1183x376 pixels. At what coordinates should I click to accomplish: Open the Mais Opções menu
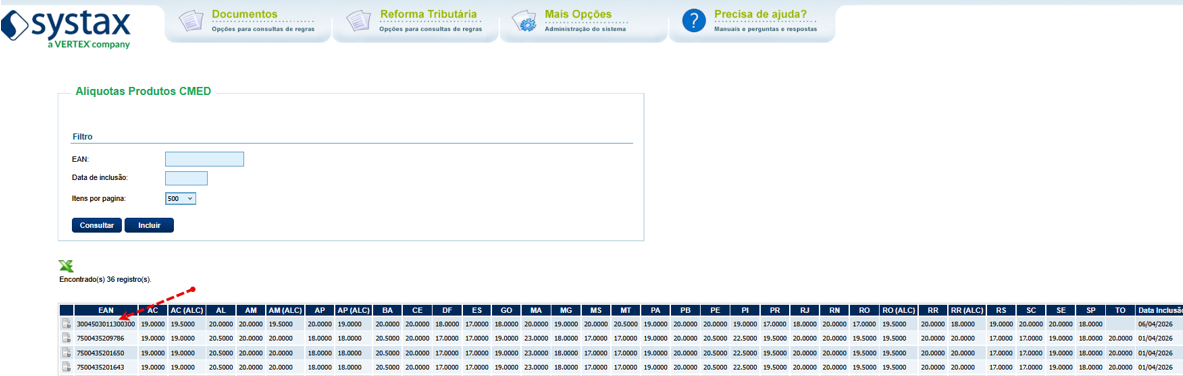[578, 14]
